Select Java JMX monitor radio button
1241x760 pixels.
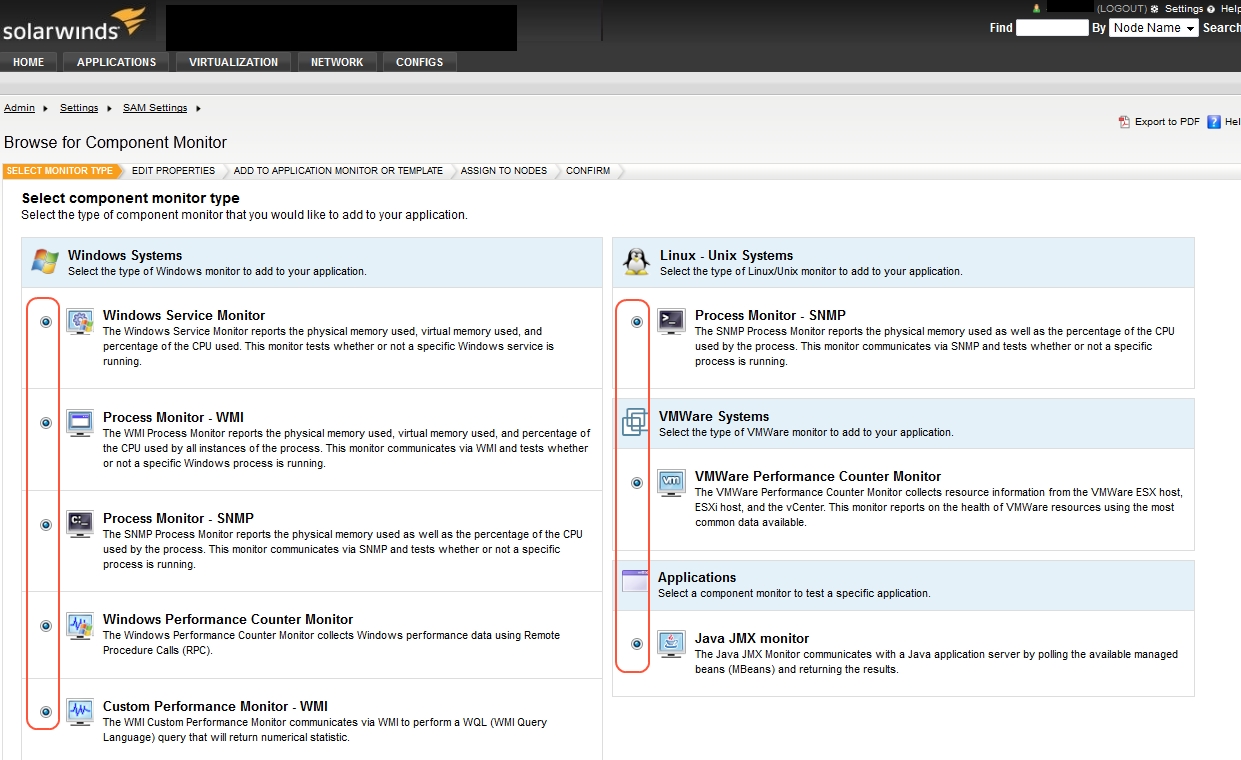coord(637,644)
